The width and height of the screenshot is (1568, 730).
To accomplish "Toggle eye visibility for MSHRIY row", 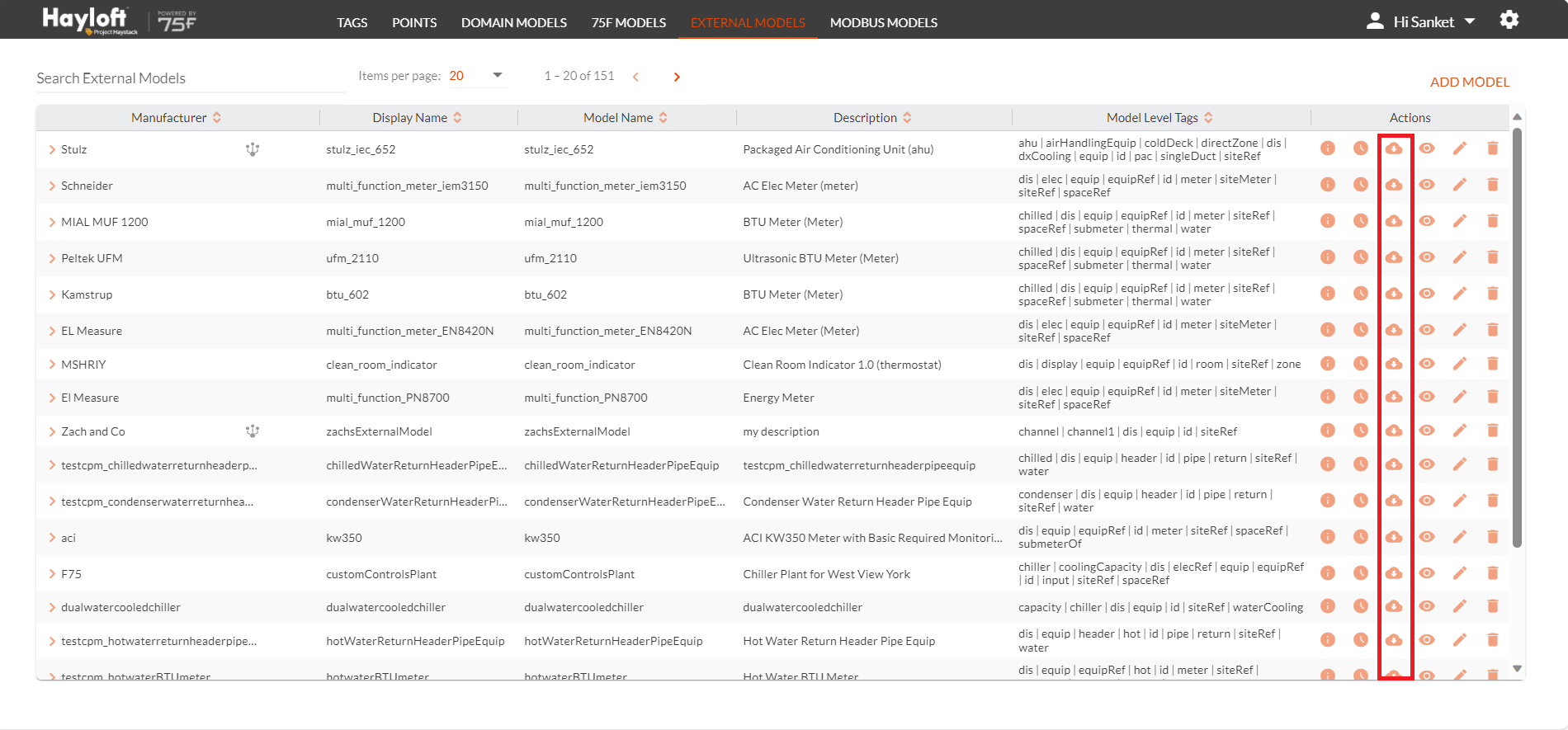I will [1427, 364].
